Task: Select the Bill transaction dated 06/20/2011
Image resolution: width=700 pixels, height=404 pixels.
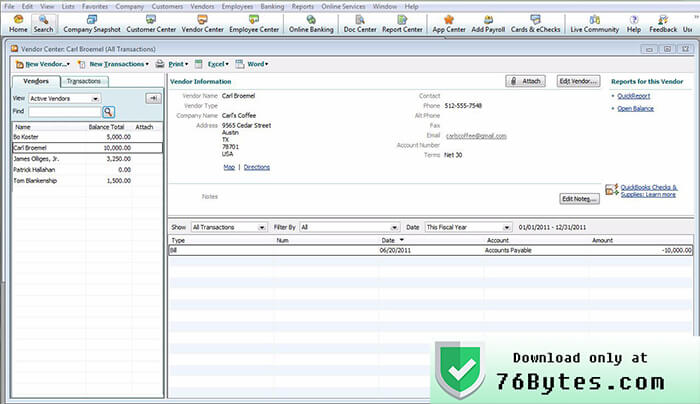Action: tap(431, 250)
